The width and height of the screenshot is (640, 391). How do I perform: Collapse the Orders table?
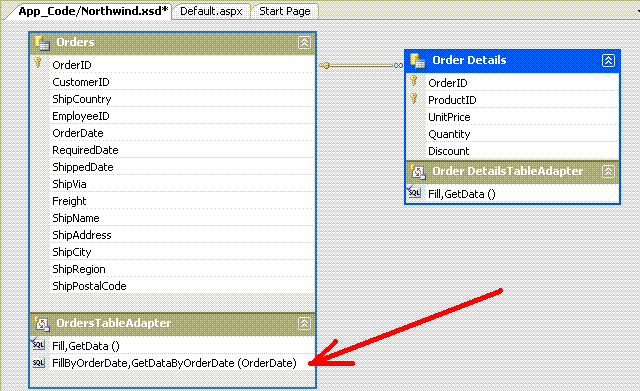304,42
